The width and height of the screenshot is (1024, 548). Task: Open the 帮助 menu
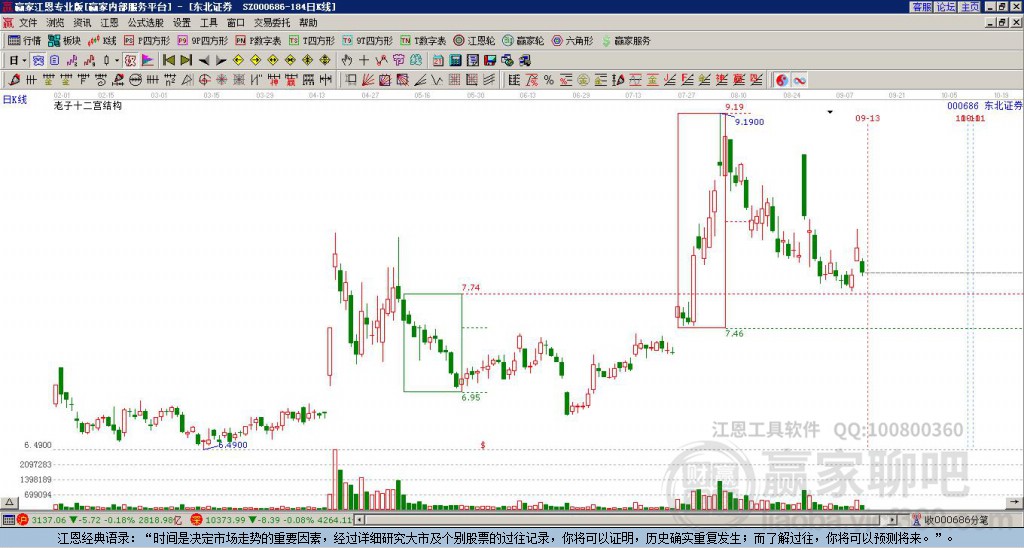(x=308, y=23)
